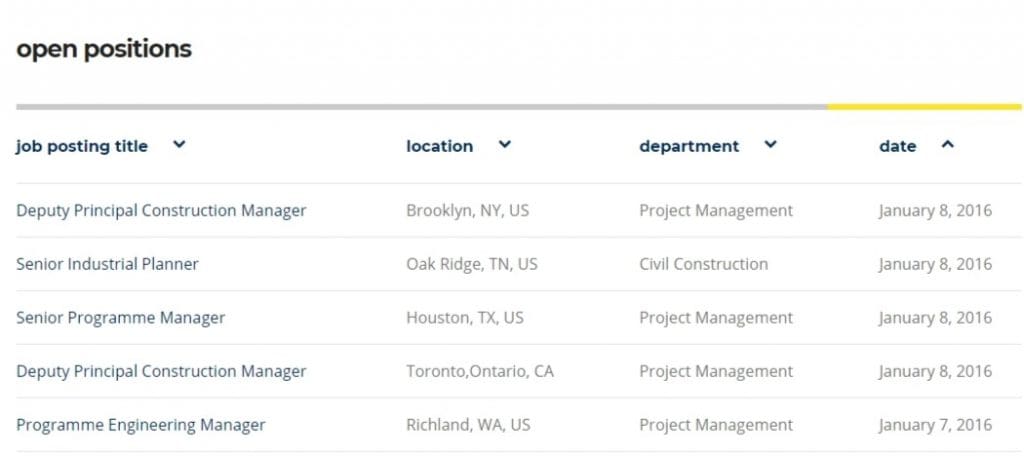Sort by the department column header
Viewport: 1024px width, 456px height.
689,146
